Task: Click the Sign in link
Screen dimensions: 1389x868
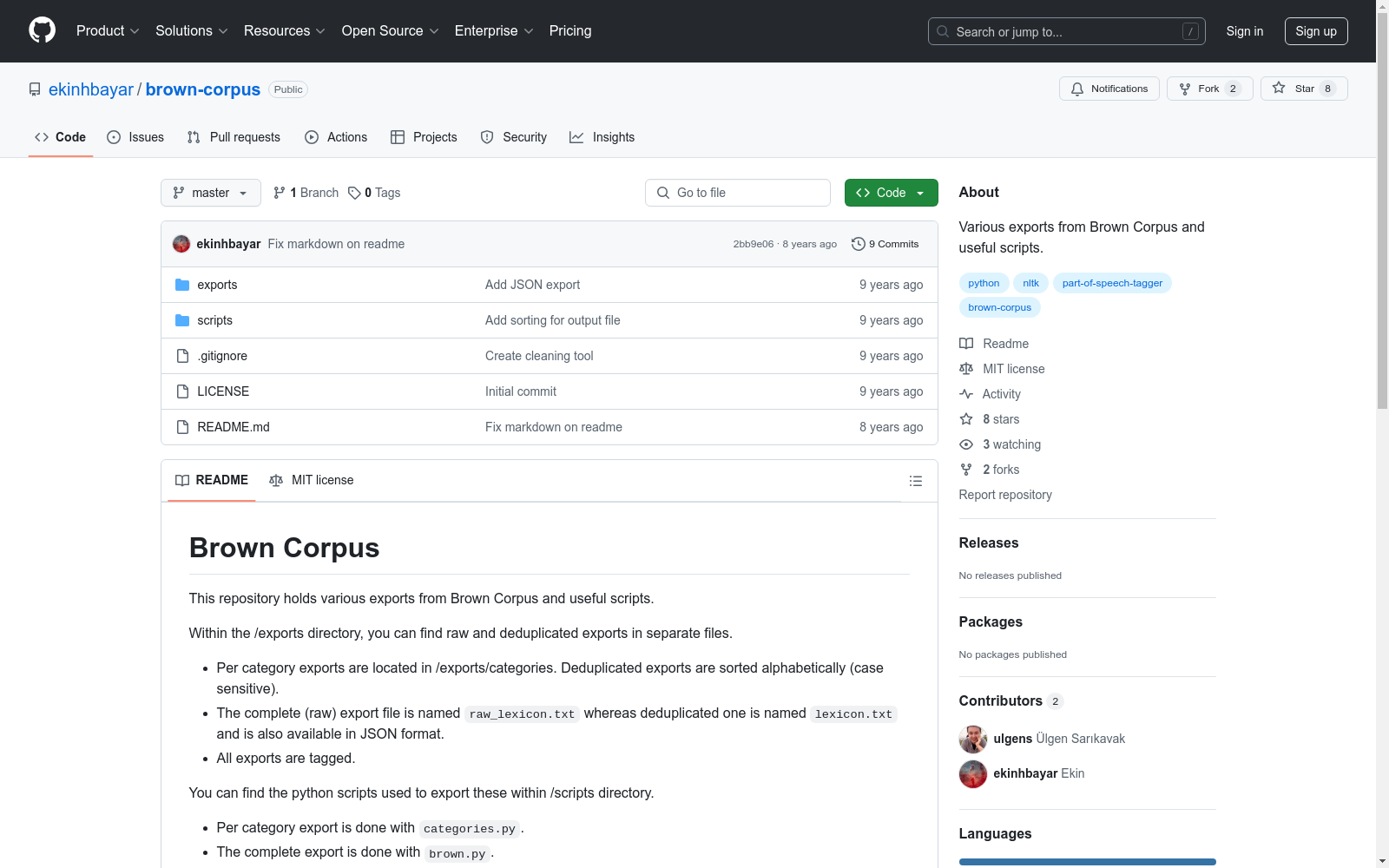Action: 1245,31
